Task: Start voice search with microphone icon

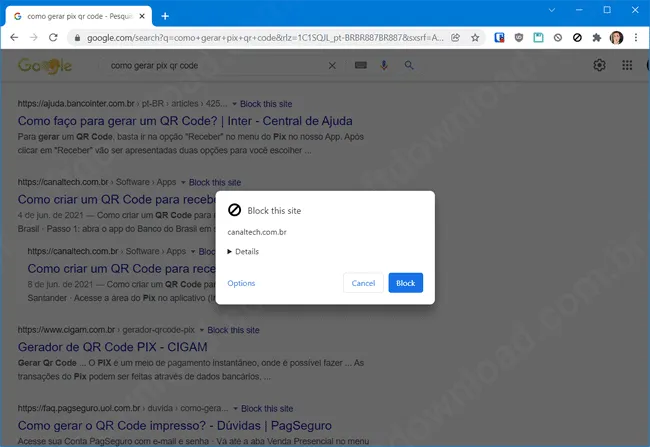Action: 384,65
